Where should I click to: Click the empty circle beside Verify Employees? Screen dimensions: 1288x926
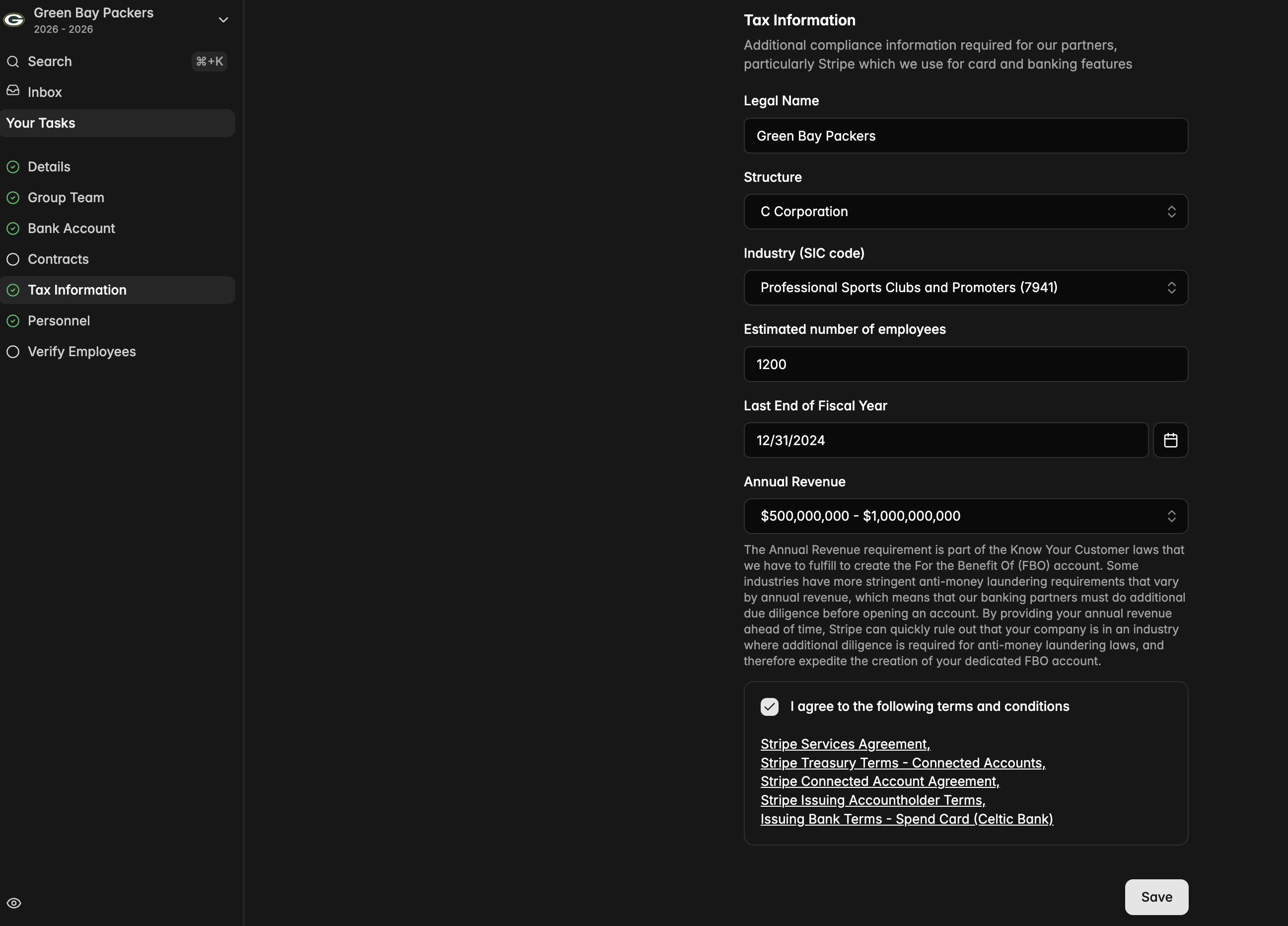pyautogui.click(x=13, y=352)
